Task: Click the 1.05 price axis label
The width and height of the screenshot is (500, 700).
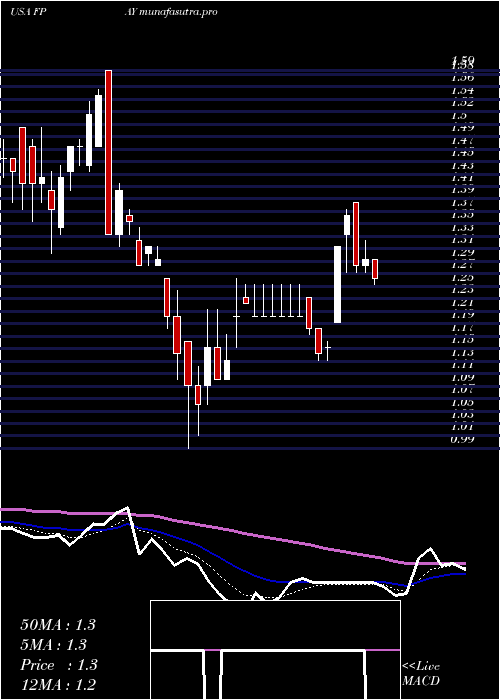Action: (x=462, y=403)
